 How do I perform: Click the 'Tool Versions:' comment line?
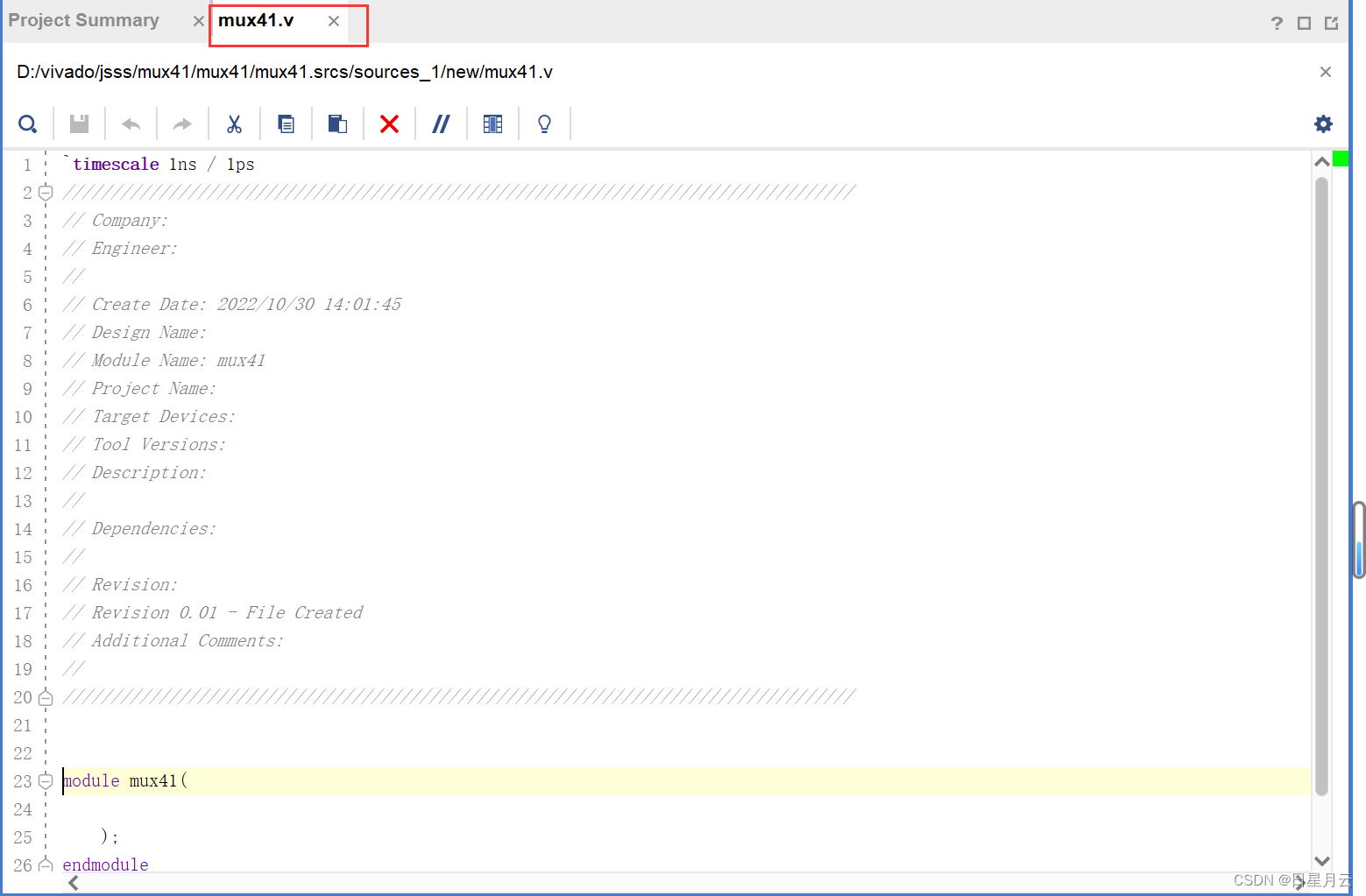pos(145,444)
